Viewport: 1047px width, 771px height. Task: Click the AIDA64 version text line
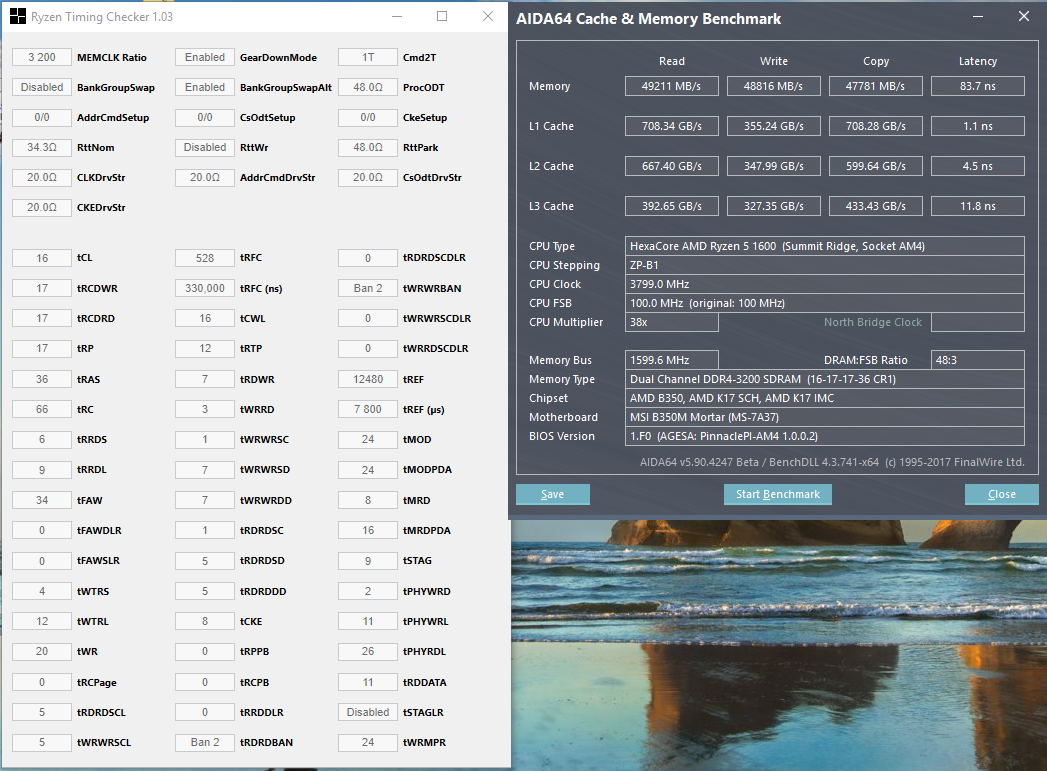click(831, 462)
